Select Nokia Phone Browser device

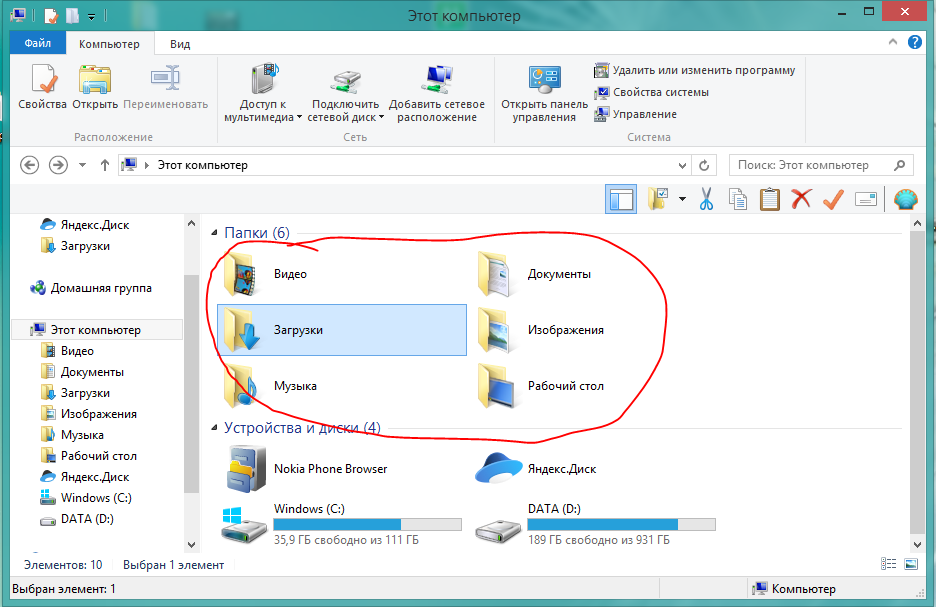point(341,469)
